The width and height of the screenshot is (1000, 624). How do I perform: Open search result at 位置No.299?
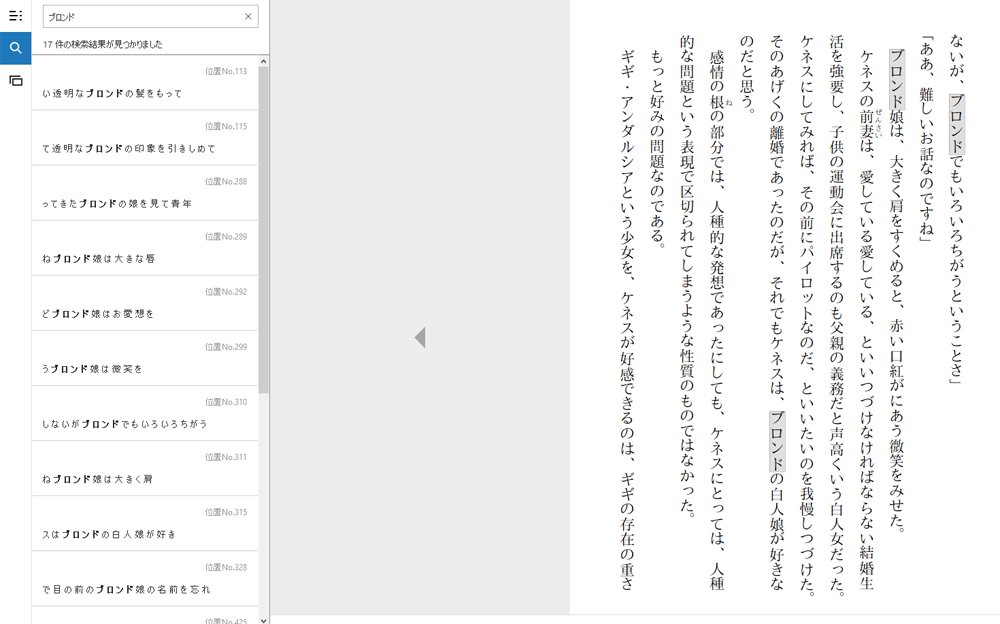coord(145,358)
